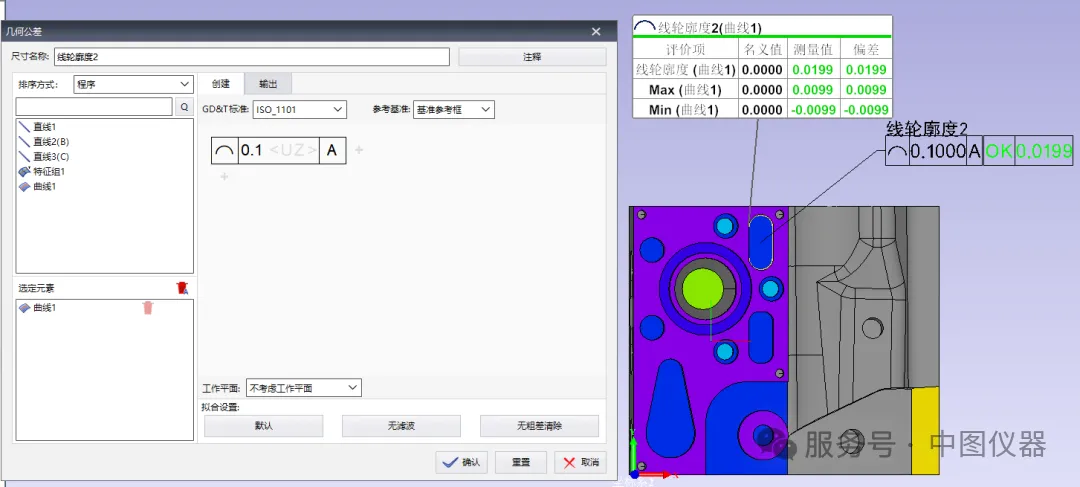Expand the GD&T标准 ISO_1101 dropdown
This screenshot has height=487, width=1080.
pyautogui.click(x=299, y=109)
